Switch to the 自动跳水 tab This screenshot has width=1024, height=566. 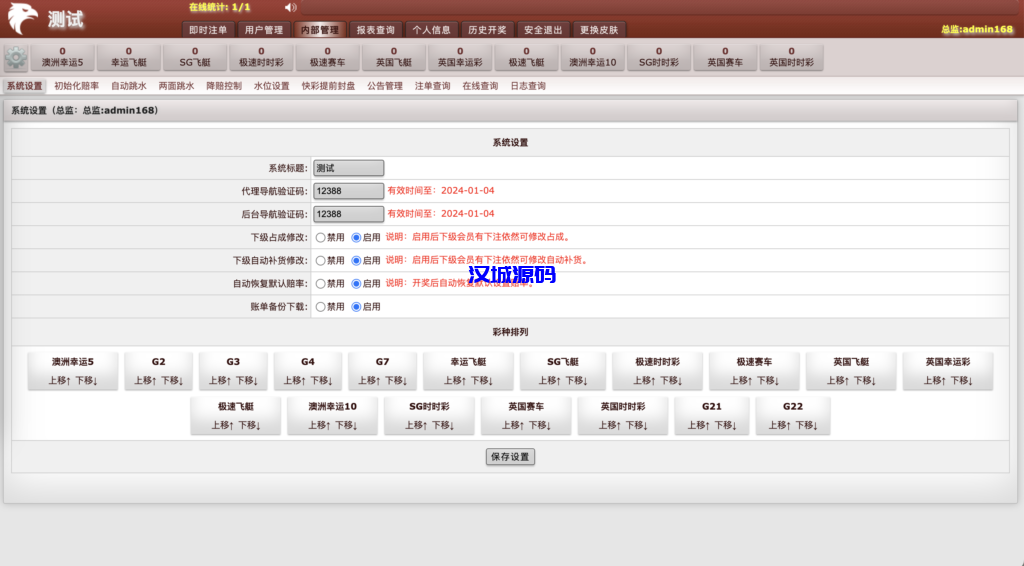pos(129,86)
